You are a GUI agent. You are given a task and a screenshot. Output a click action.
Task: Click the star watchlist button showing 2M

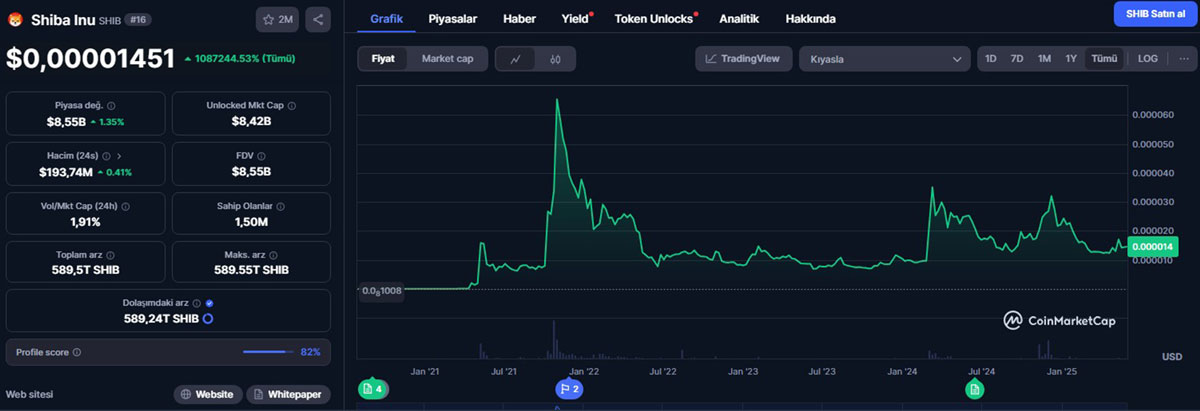[x=278, y=19]
